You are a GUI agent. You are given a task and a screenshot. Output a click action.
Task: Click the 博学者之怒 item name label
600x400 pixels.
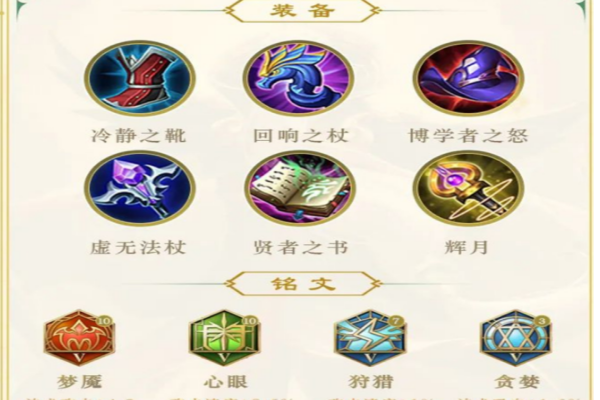click(x=468, y=136)
